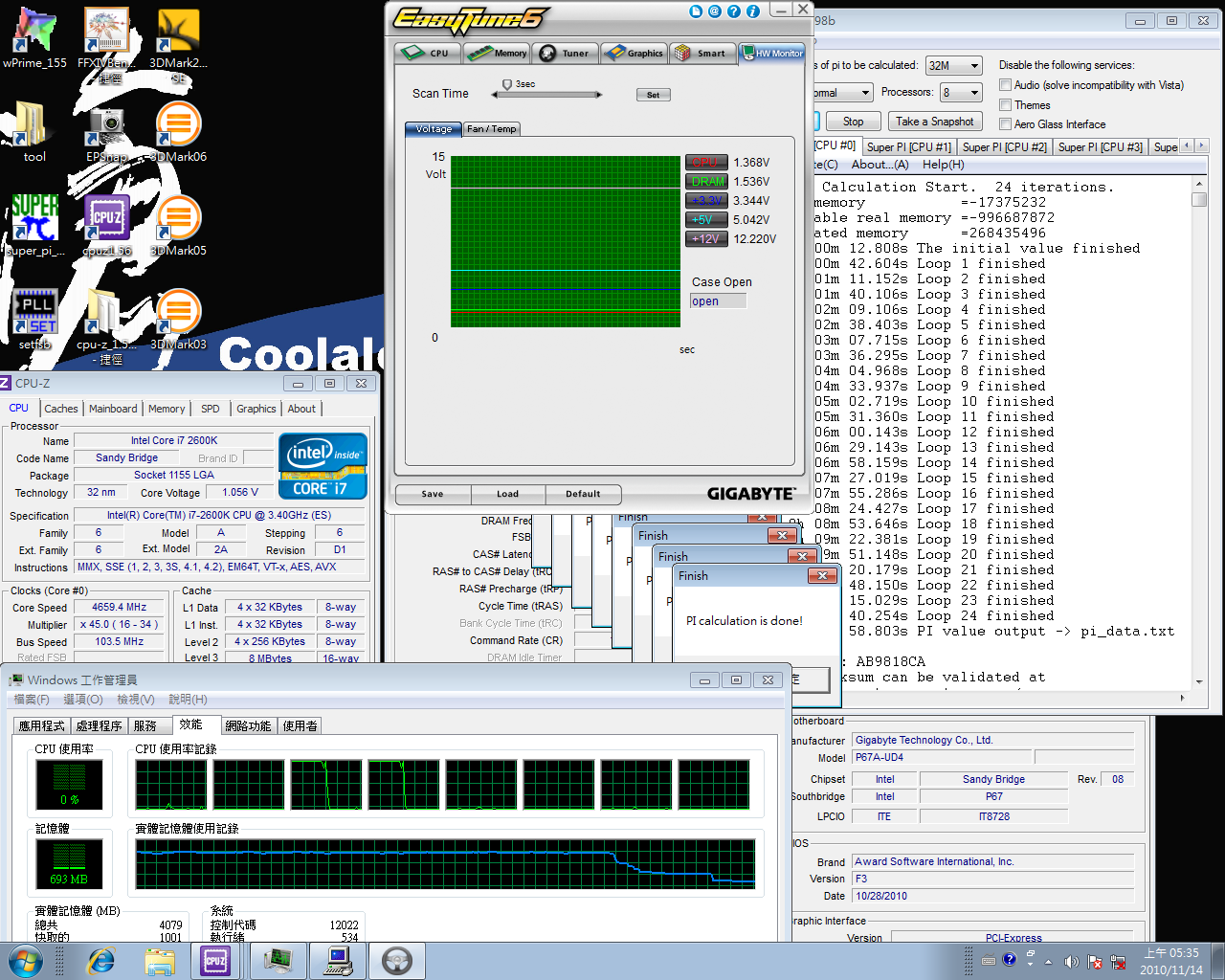Switch to Super PI taskbar computer icon
This screenshot has height=980, width=1225.
[339, 961]
